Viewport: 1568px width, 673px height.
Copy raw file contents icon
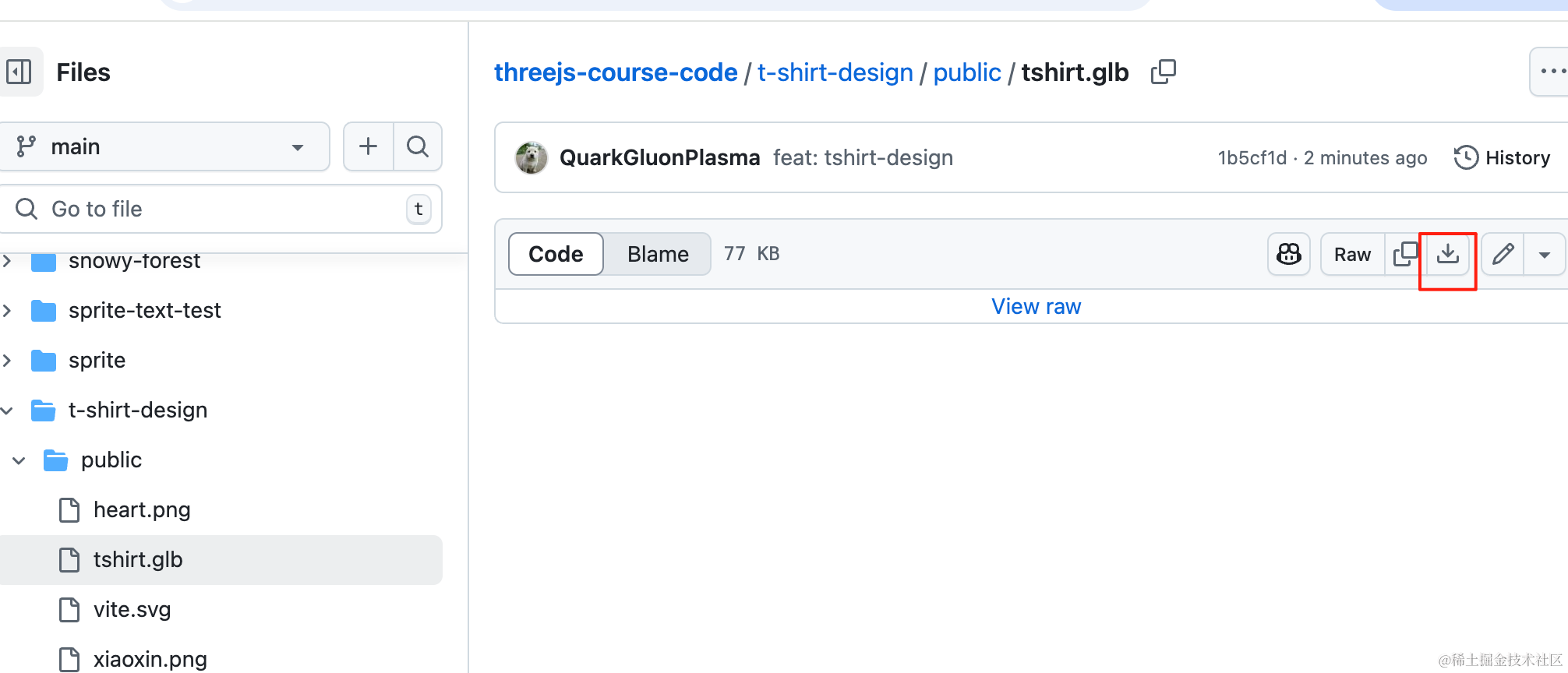coord(1406,254)
